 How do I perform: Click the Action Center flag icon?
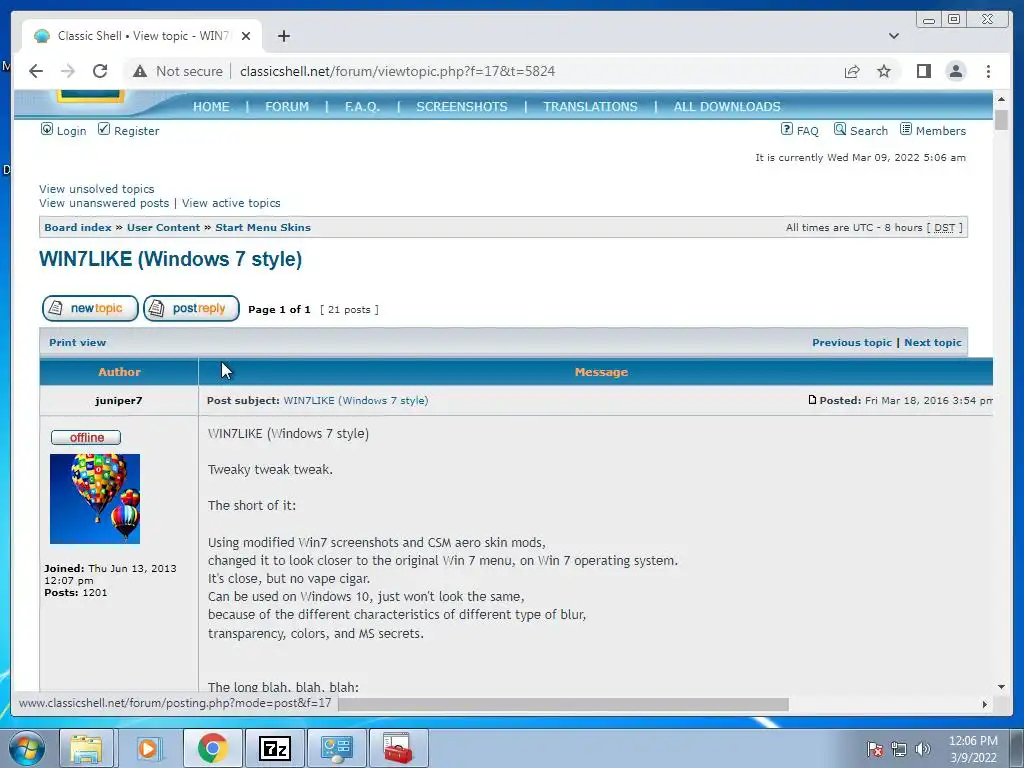[875, 749]
